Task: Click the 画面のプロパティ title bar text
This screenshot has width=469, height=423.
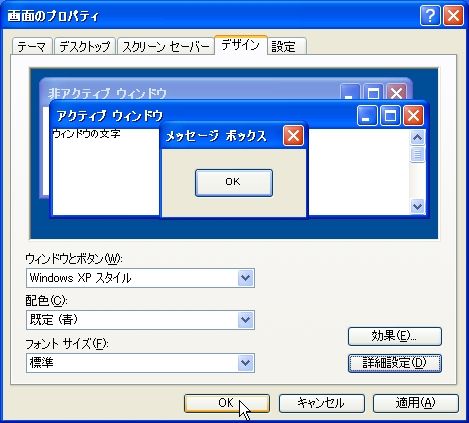Action: pos(53,16)
